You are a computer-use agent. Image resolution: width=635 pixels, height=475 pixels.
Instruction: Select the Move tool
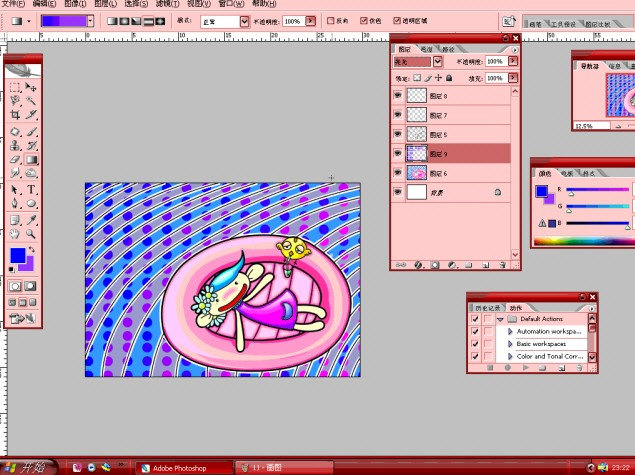(31, 87)
